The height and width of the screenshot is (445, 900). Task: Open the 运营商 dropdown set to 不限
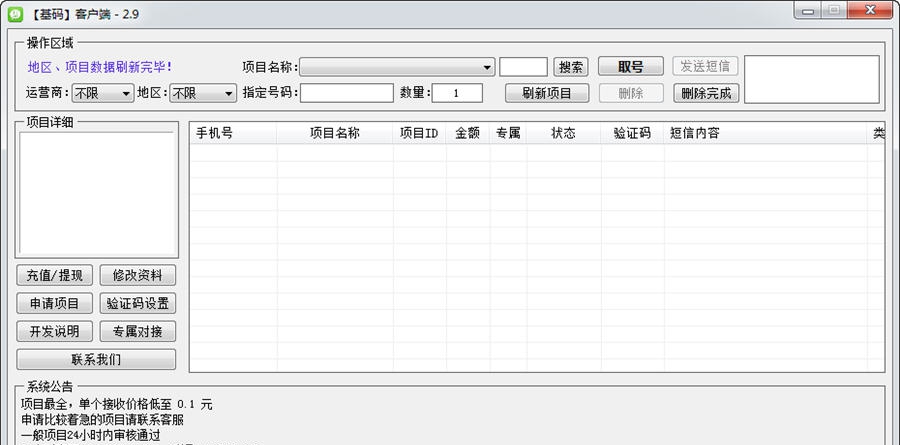103,93
